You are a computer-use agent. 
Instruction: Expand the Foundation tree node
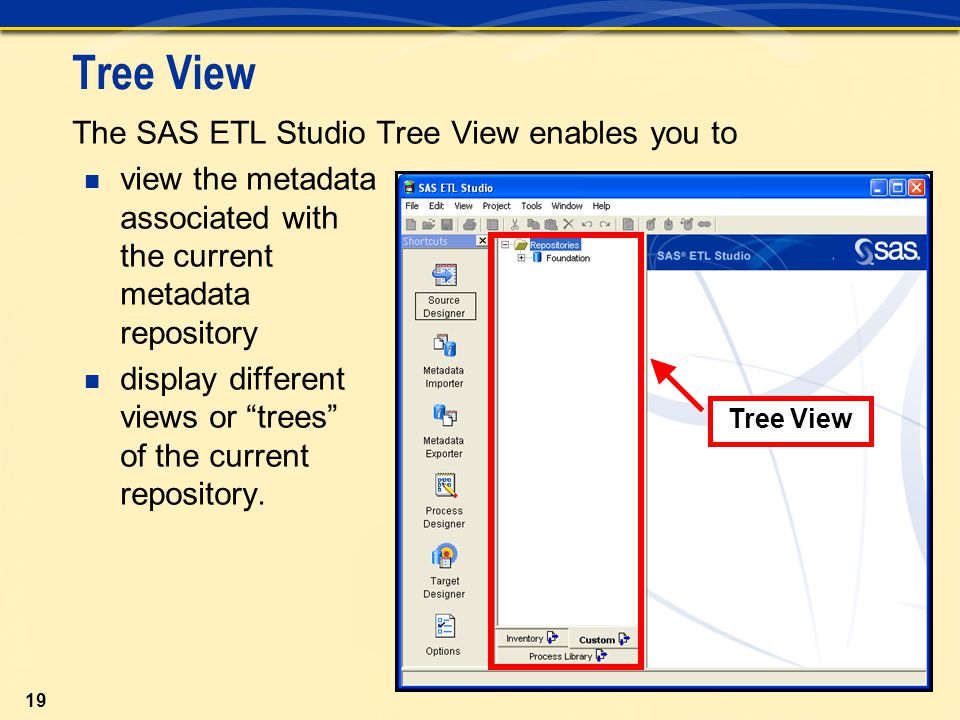click(x=521, y=258)
